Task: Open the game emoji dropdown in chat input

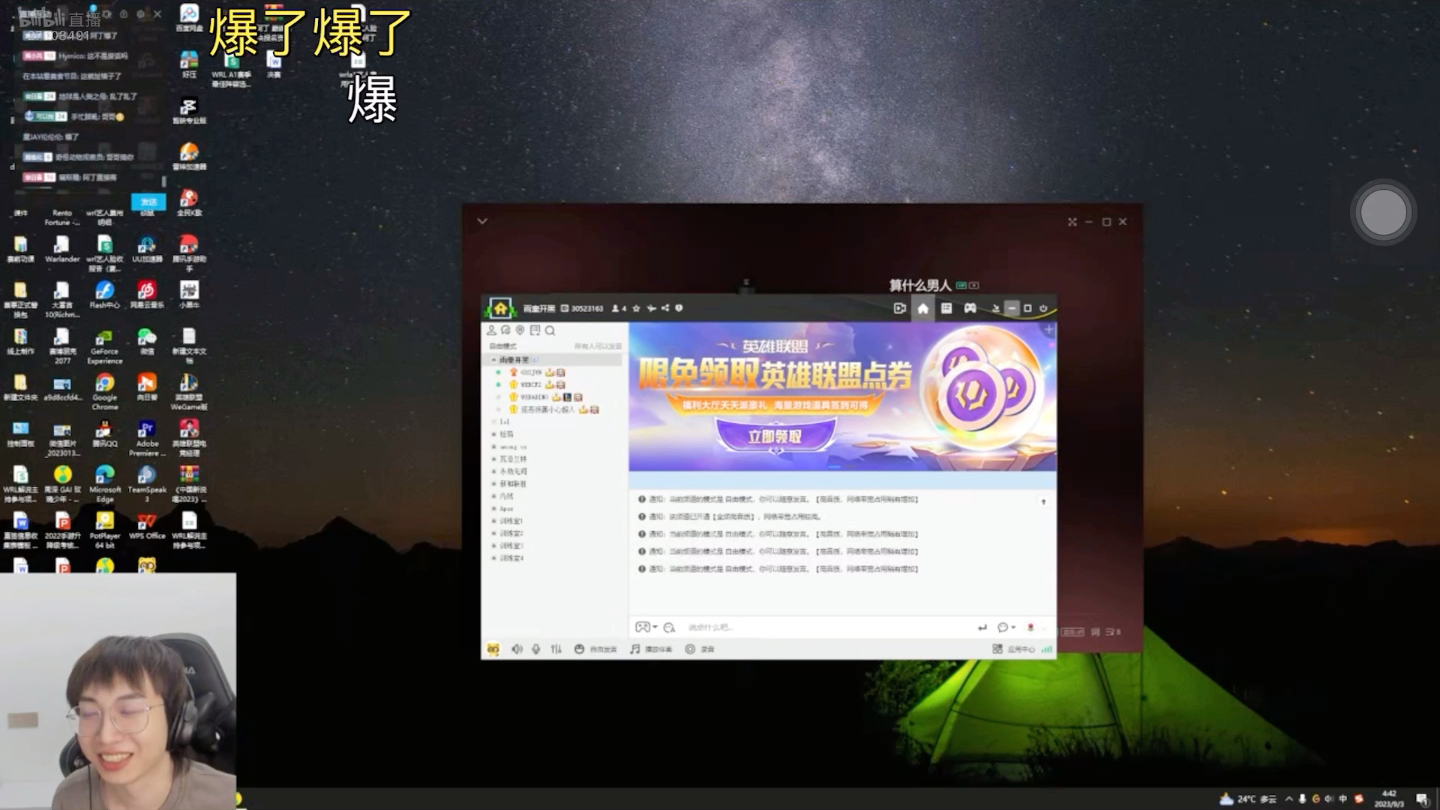Action: [646, 627]
